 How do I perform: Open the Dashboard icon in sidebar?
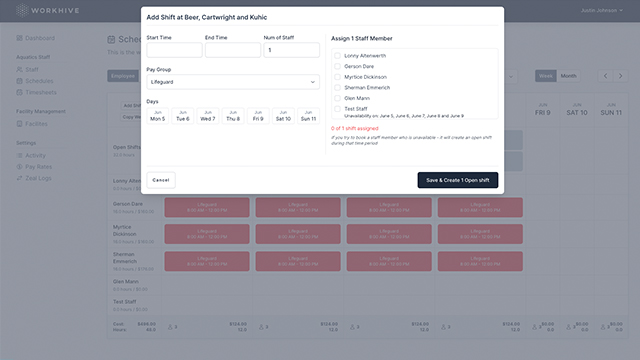point(19,38)
